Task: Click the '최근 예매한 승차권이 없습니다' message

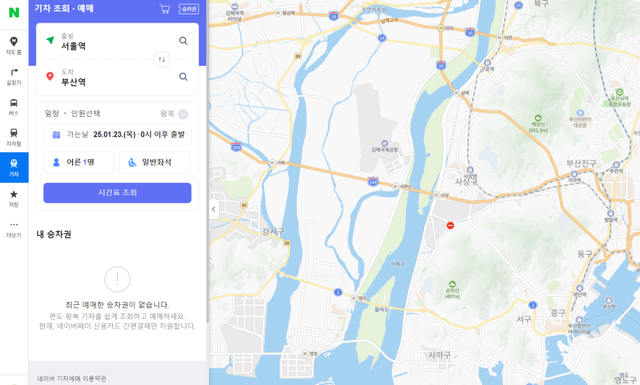Action: tap(117, 305)
